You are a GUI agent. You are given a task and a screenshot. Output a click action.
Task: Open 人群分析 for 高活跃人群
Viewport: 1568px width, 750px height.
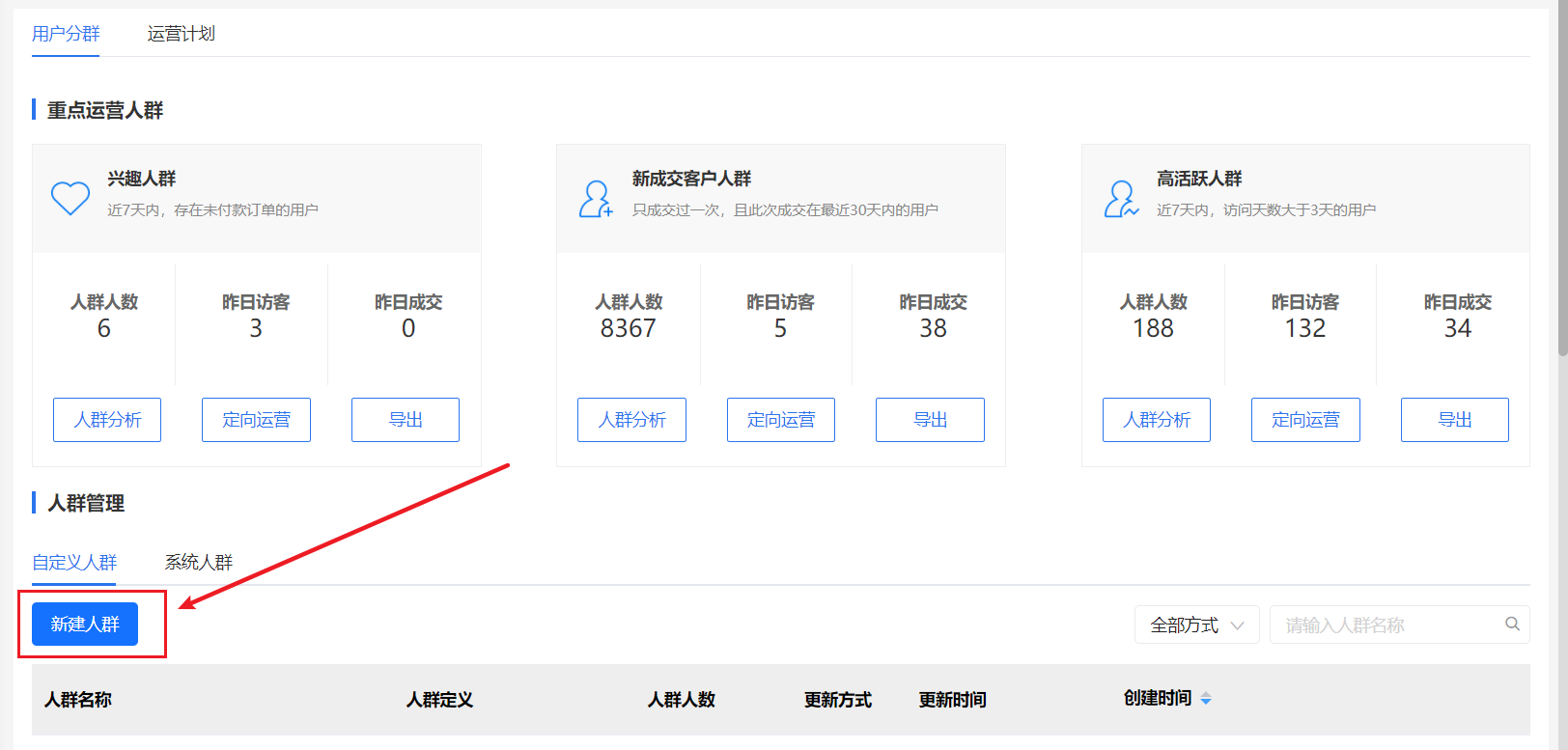[x=1157, y=420]
